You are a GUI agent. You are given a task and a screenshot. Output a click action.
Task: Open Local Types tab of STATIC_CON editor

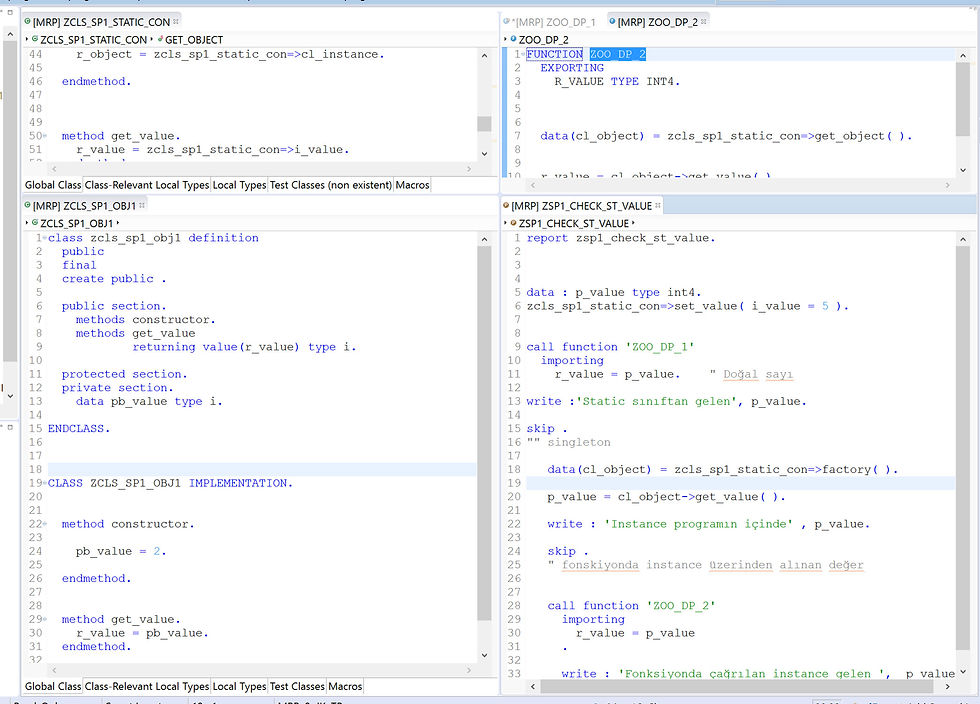point(239,185)
